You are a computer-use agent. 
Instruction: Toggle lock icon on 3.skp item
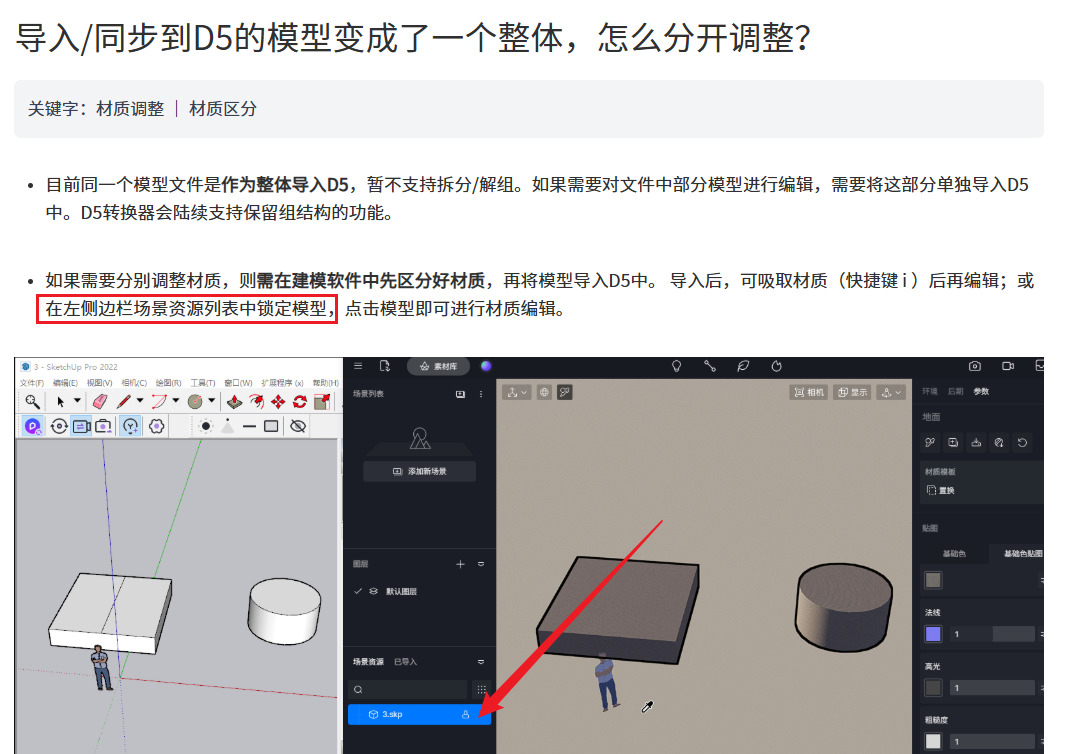click(x=465, y=715)
